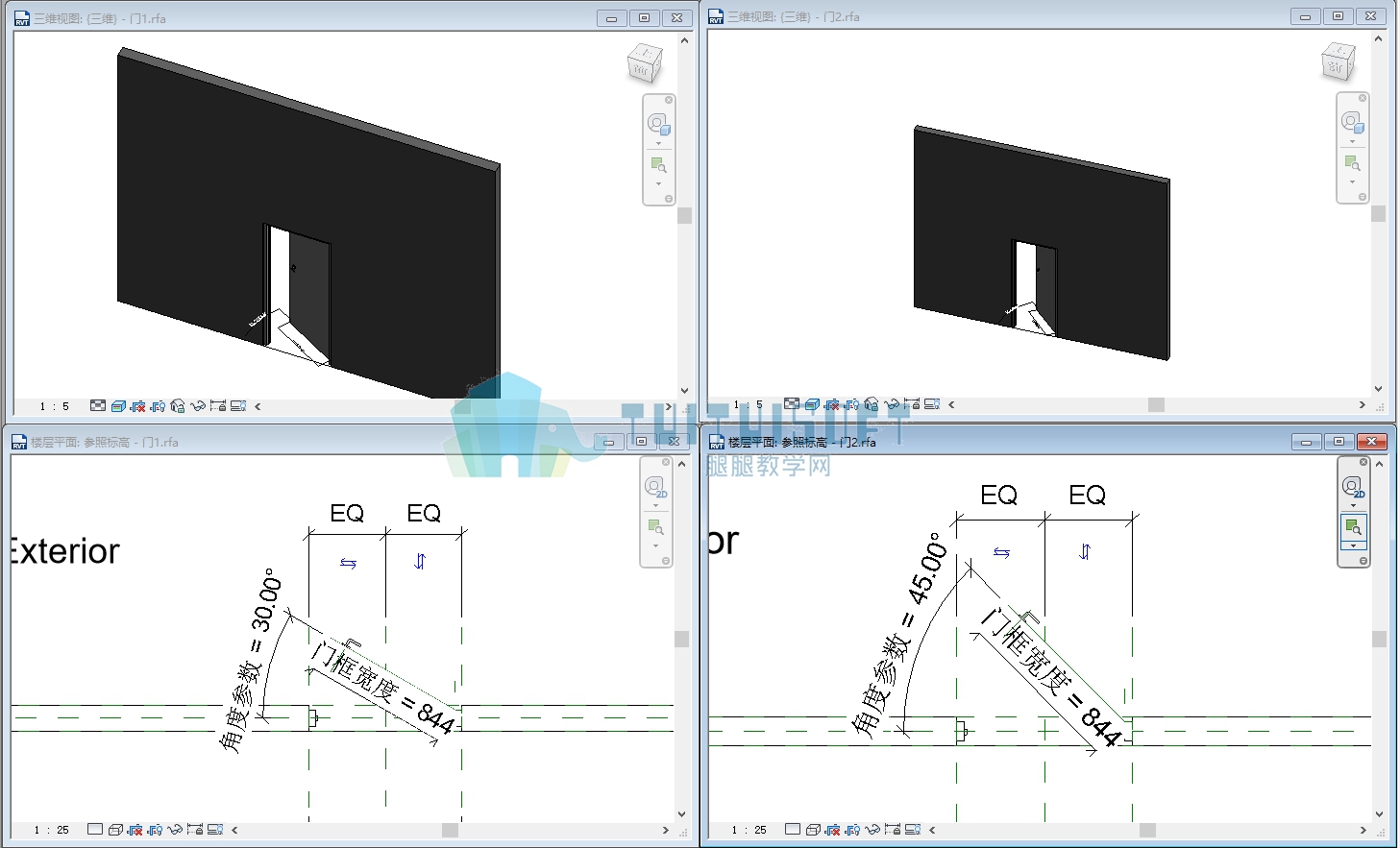
Task: Select 45.00° angle parameter dimension
Action: tap(900, 638)
